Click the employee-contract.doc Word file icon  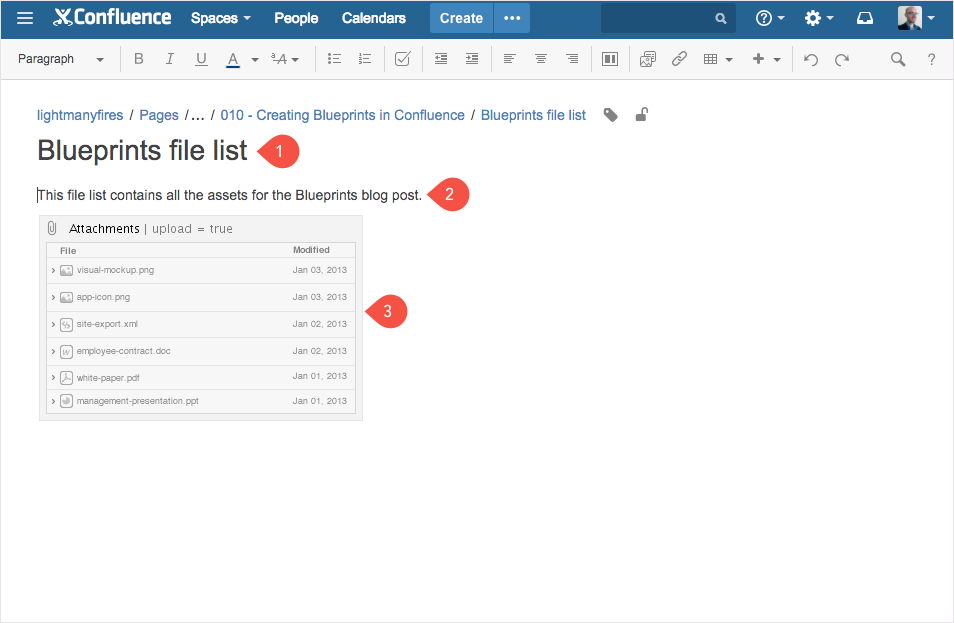pos(66,352)
